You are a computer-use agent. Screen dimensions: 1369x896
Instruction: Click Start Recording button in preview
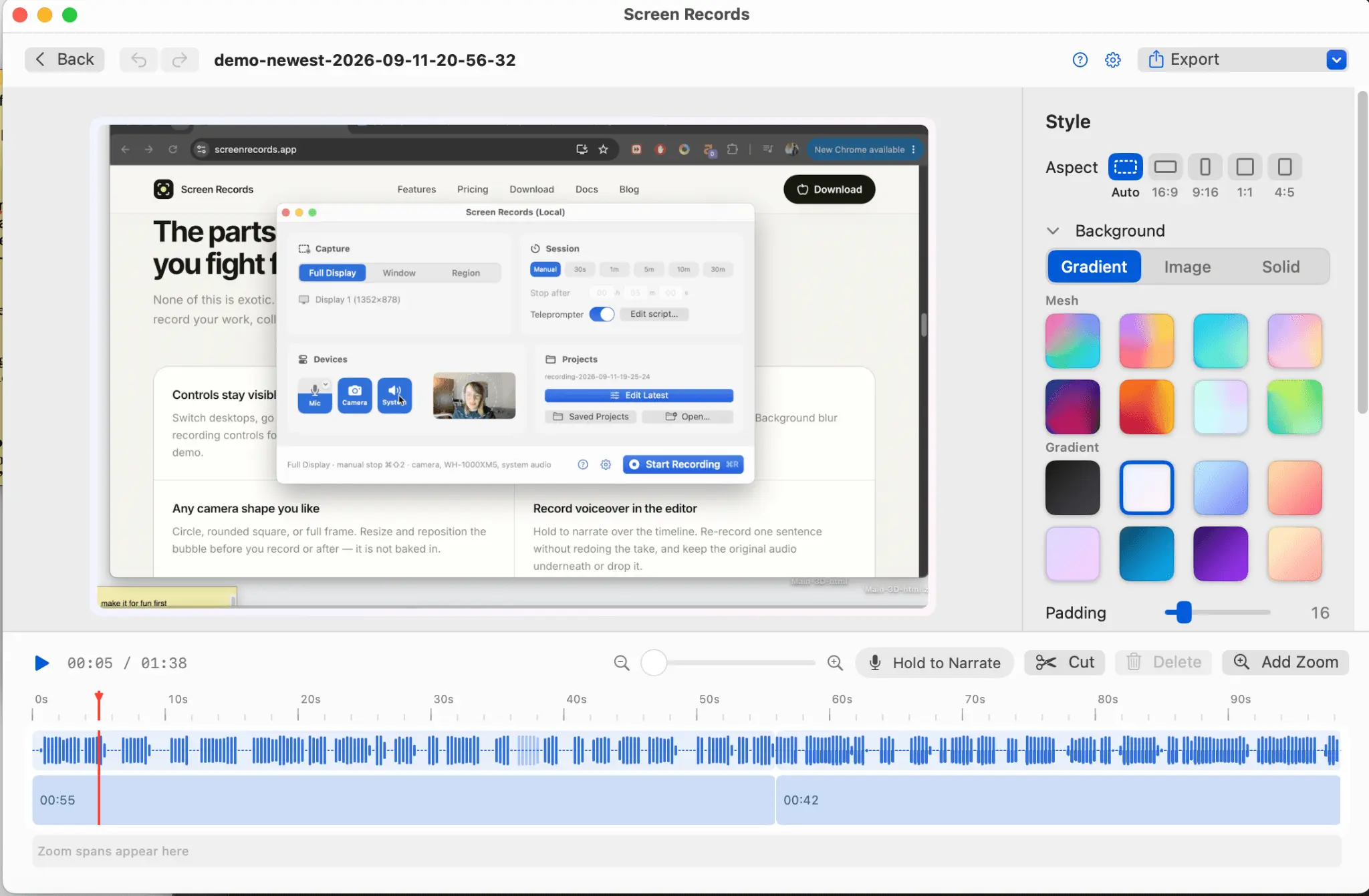(x=682, y=464)
